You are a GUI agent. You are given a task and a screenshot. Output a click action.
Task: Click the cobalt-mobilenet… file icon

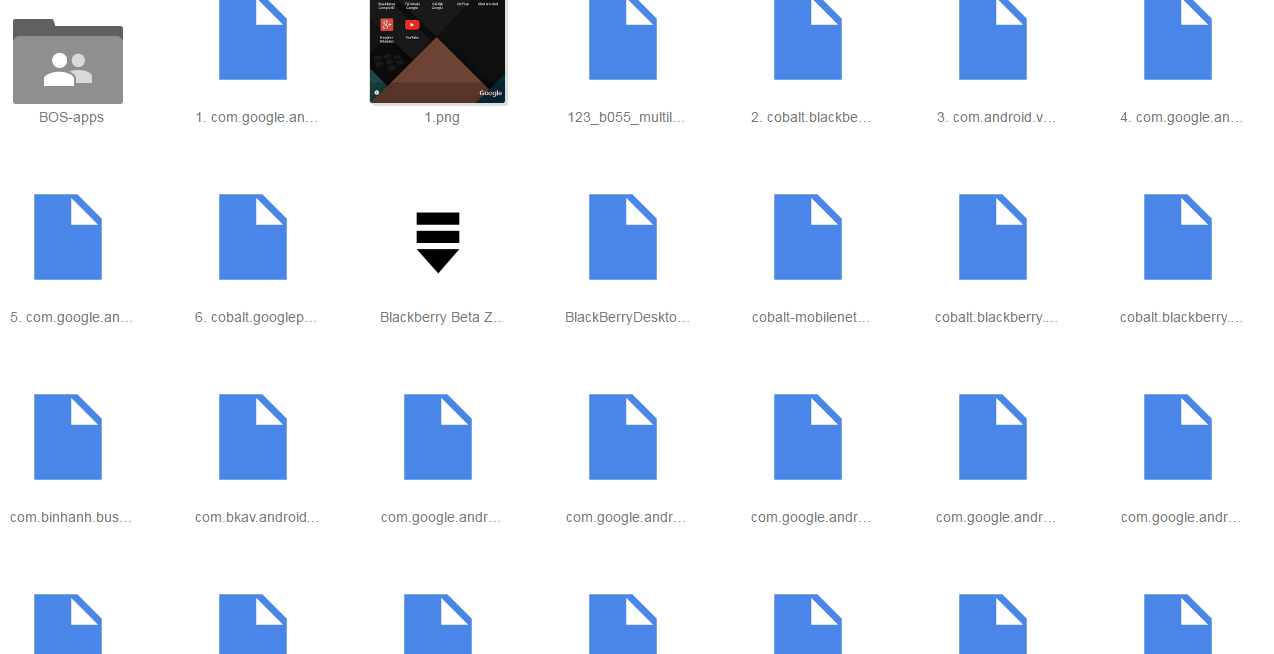(x=808, y=237)
